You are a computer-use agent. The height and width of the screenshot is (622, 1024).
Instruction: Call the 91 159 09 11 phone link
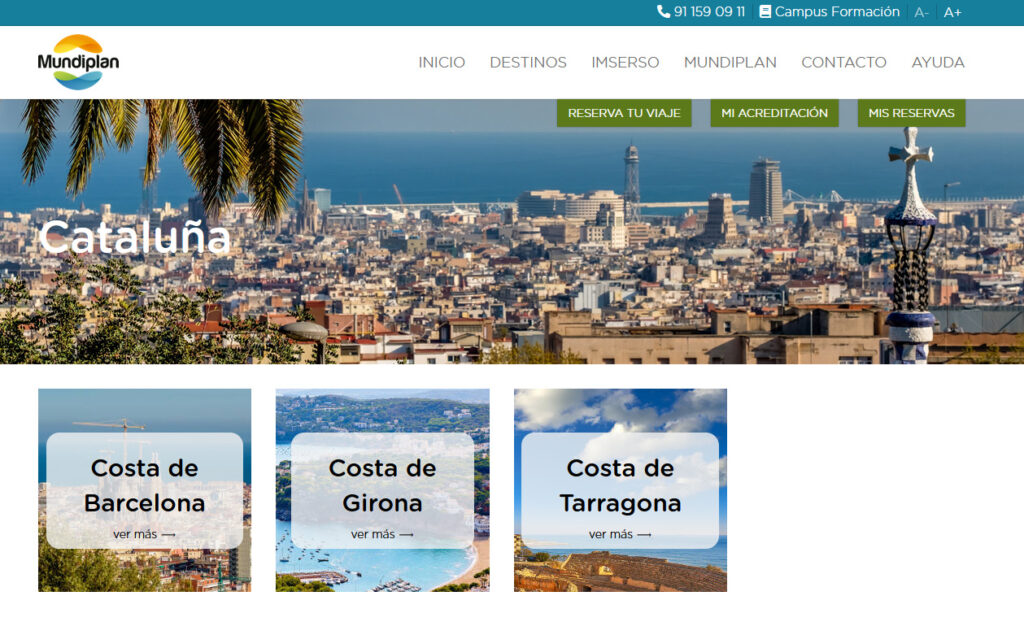[x=709, y=12]
